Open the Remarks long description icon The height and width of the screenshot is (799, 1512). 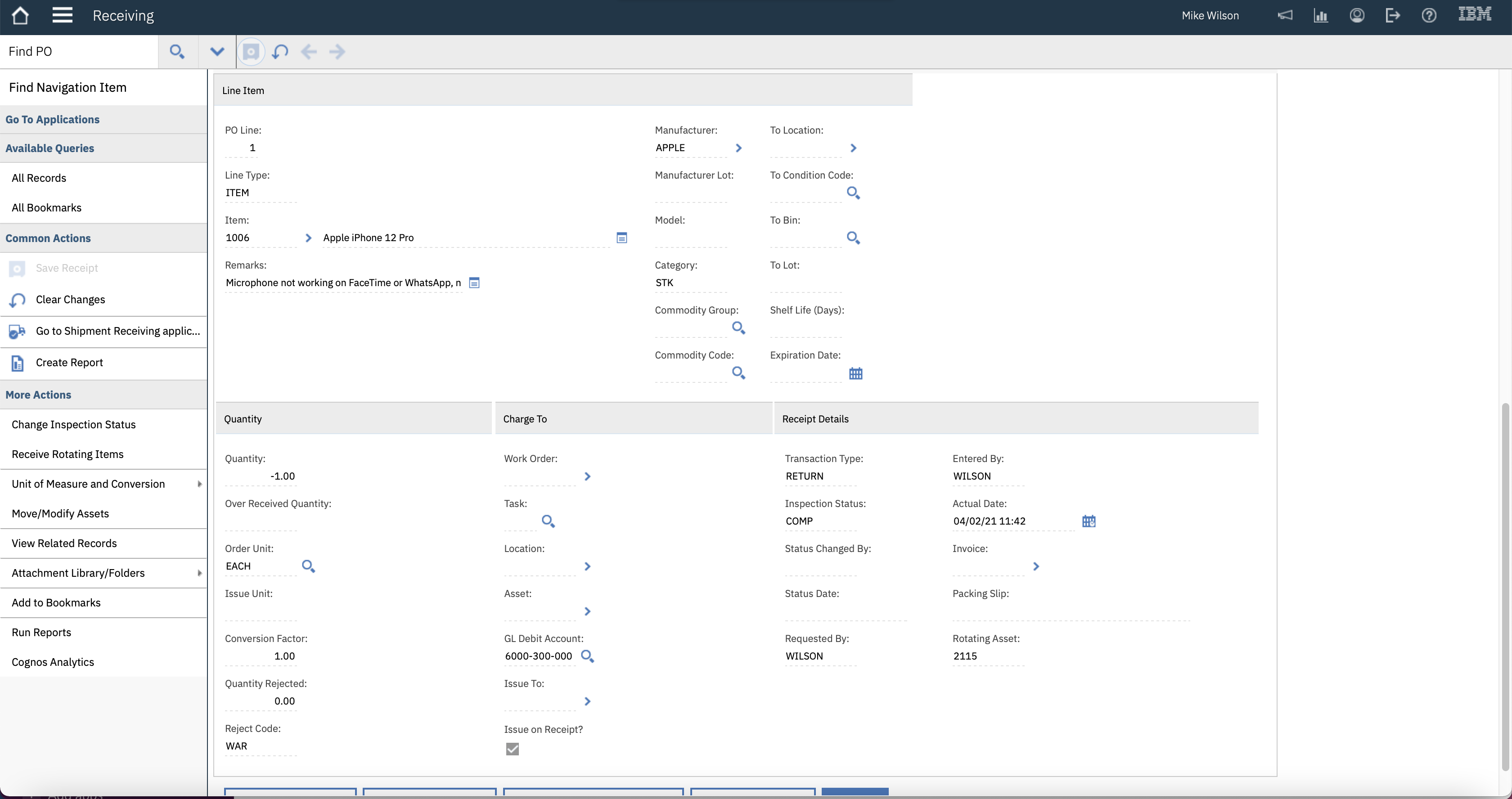click(474, 283)
